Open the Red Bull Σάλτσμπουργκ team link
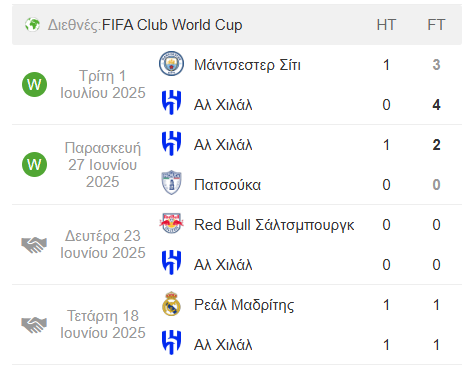466x378 pixels. coord(274,225)
